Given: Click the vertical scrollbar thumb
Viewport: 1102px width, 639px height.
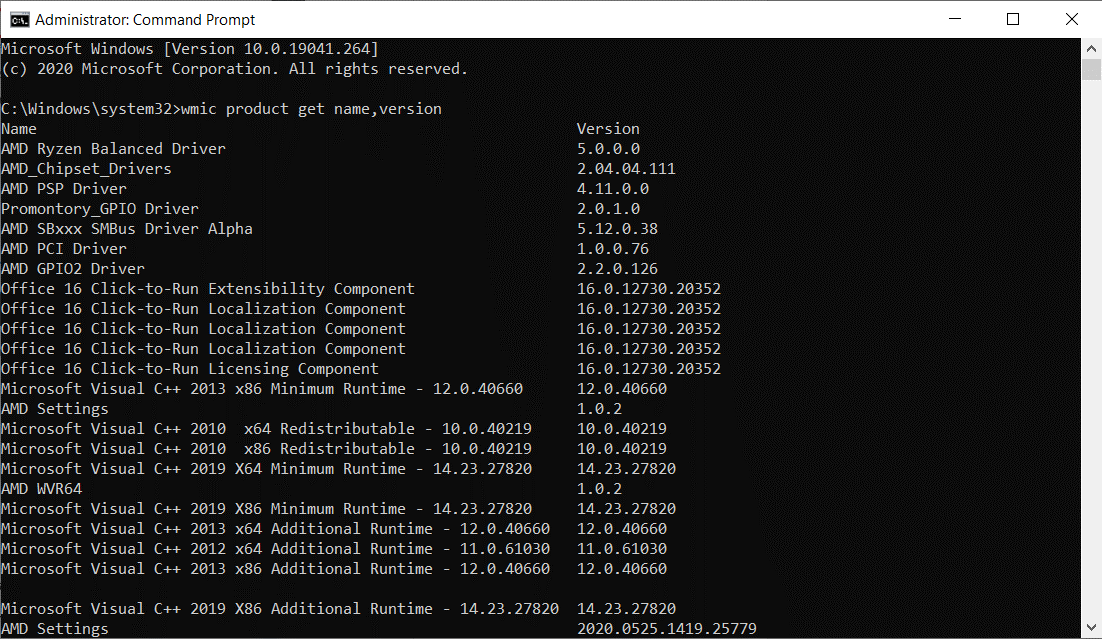Looking at the screenshot, I should pos(1091,70).
